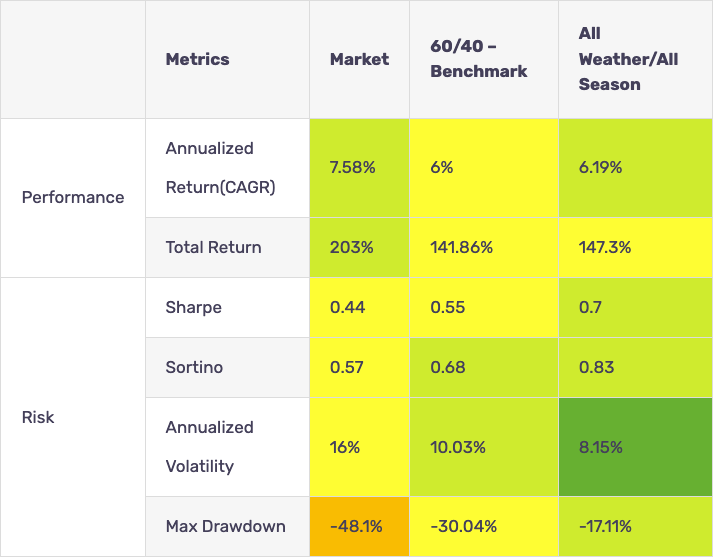Click the Sortino metric label
713x558 pixels.
tap(194, 367)
